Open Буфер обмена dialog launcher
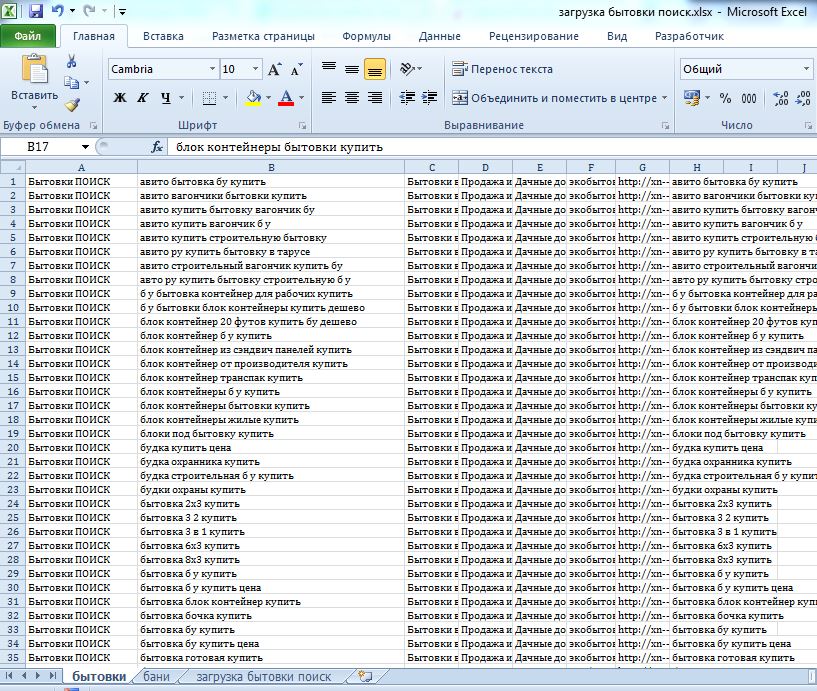The image size is (817, 691). (x=93, y=126)
